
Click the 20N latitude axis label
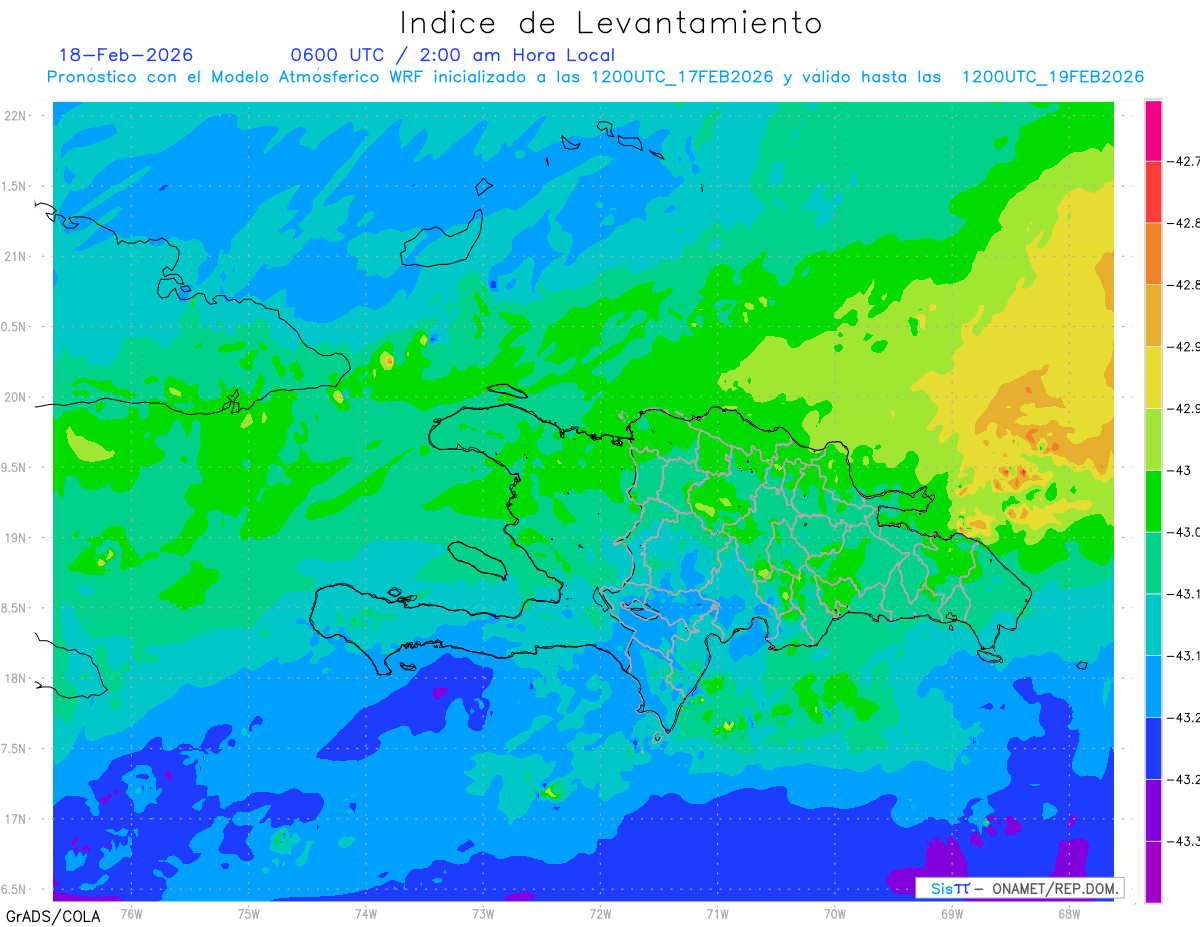coord(16,397)
